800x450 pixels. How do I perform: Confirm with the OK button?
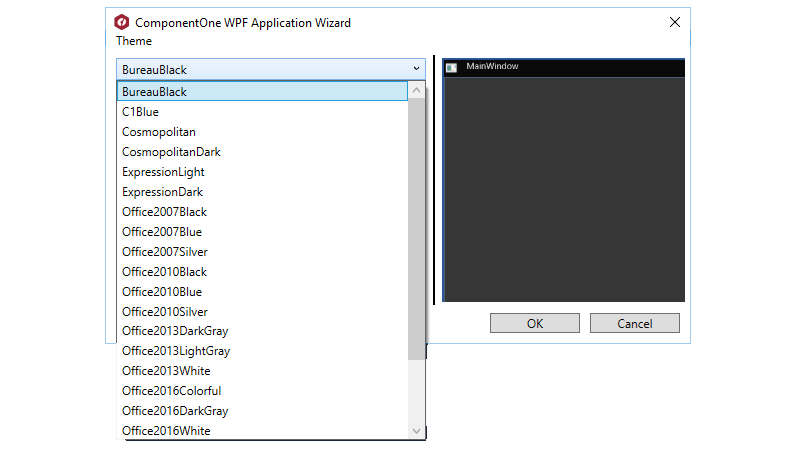[535, 323]
